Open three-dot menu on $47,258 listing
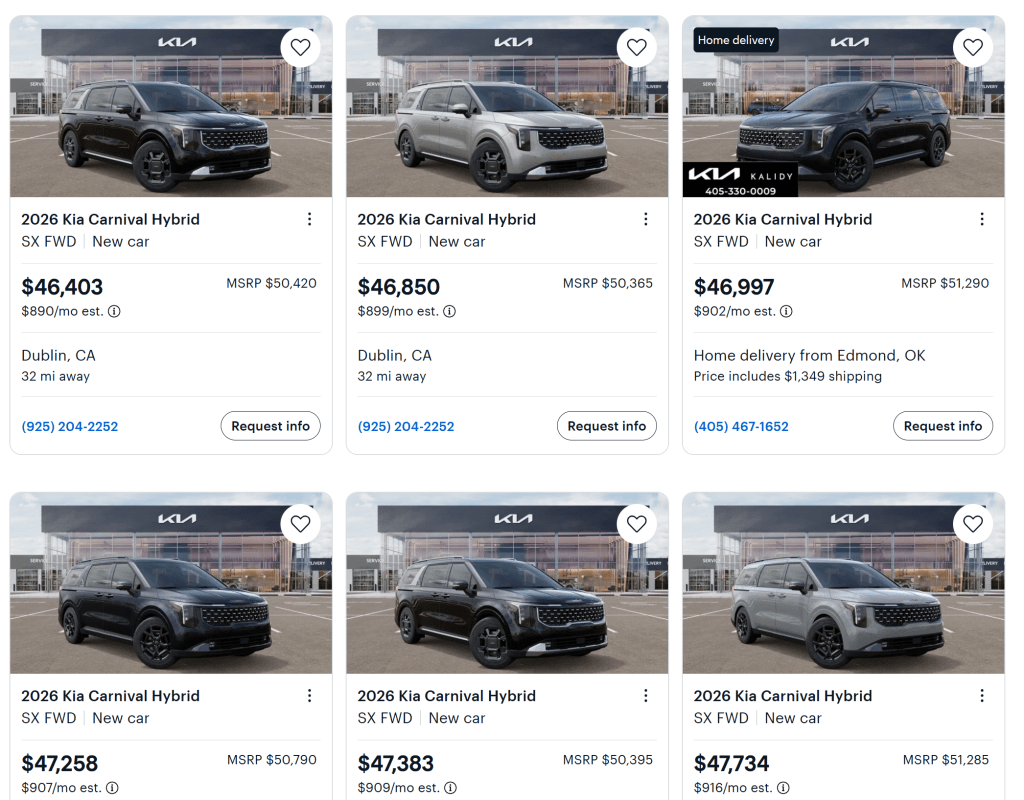This screenshot has width=1024, height=800. 309,696
